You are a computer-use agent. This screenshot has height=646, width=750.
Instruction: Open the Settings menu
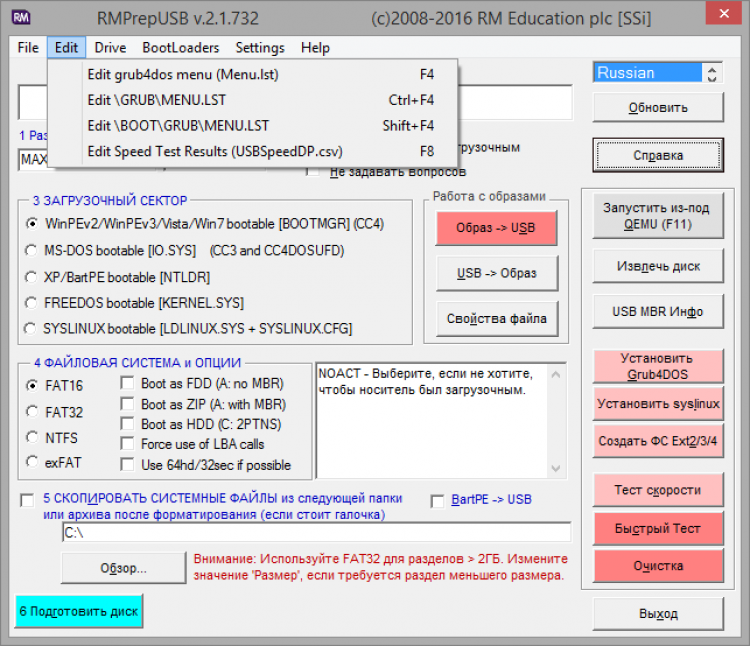click(x=260, y=48)
